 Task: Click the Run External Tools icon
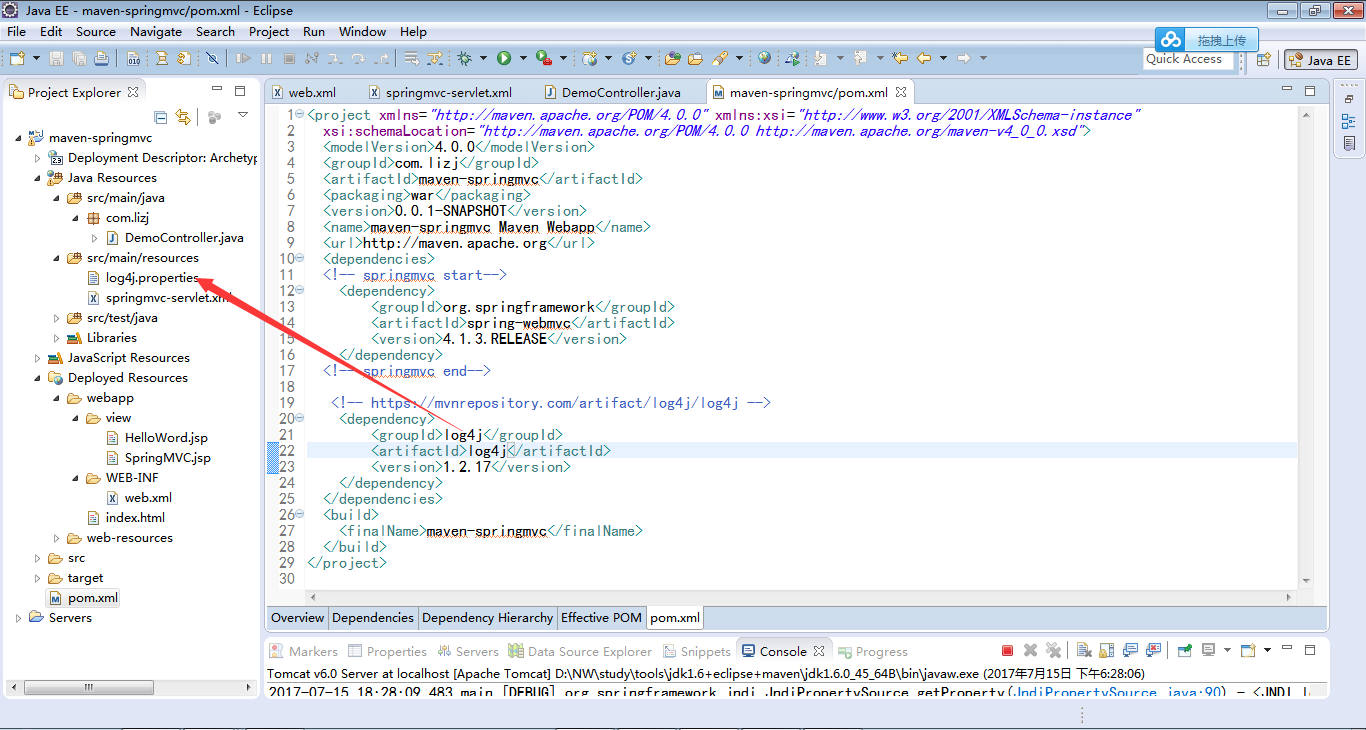pos(544,59)
